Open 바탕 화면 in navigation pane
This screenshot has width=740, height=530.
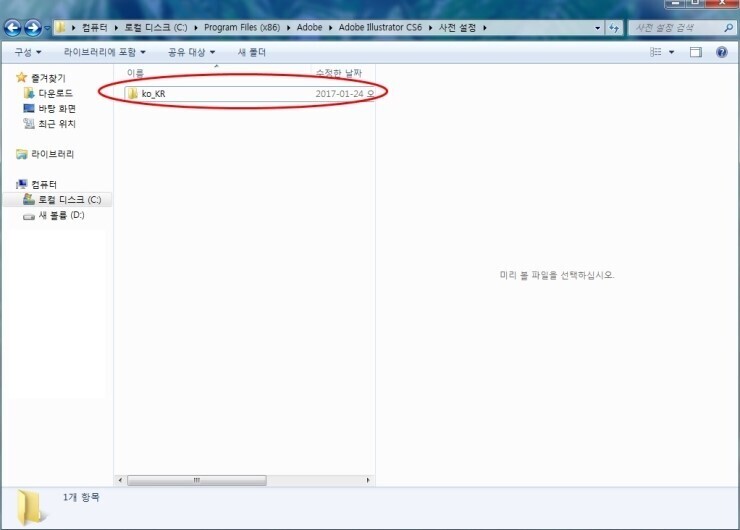click(57, 109)
